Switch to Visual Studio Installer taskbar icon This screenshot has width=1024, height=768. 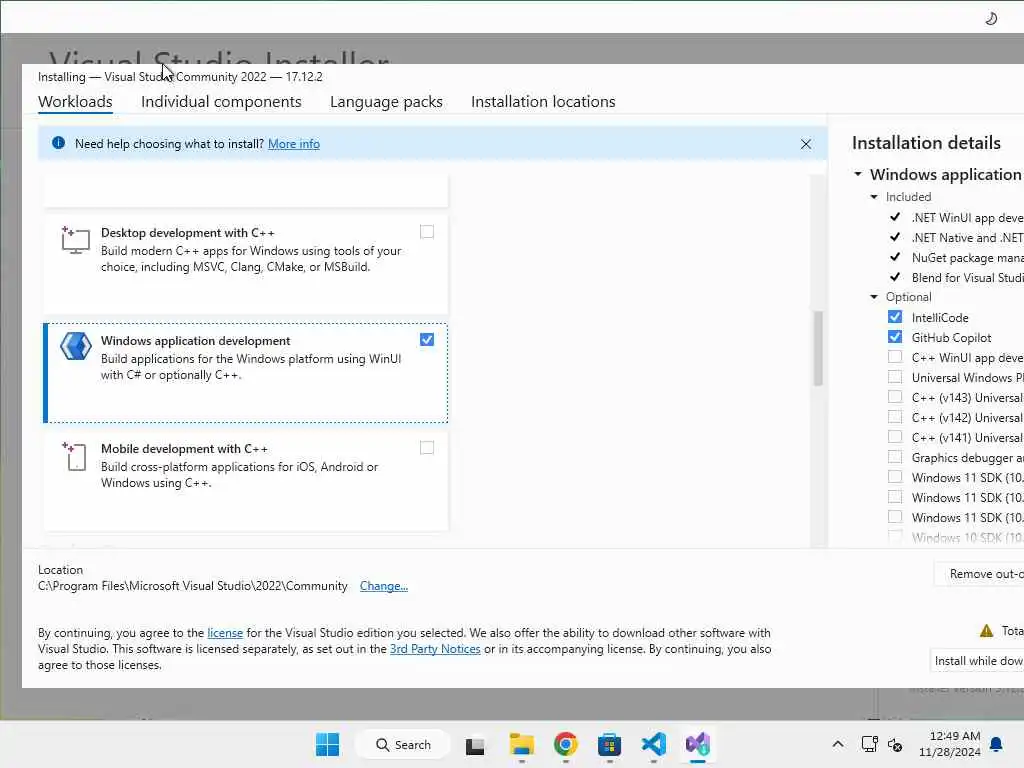(x=697, y=744)
